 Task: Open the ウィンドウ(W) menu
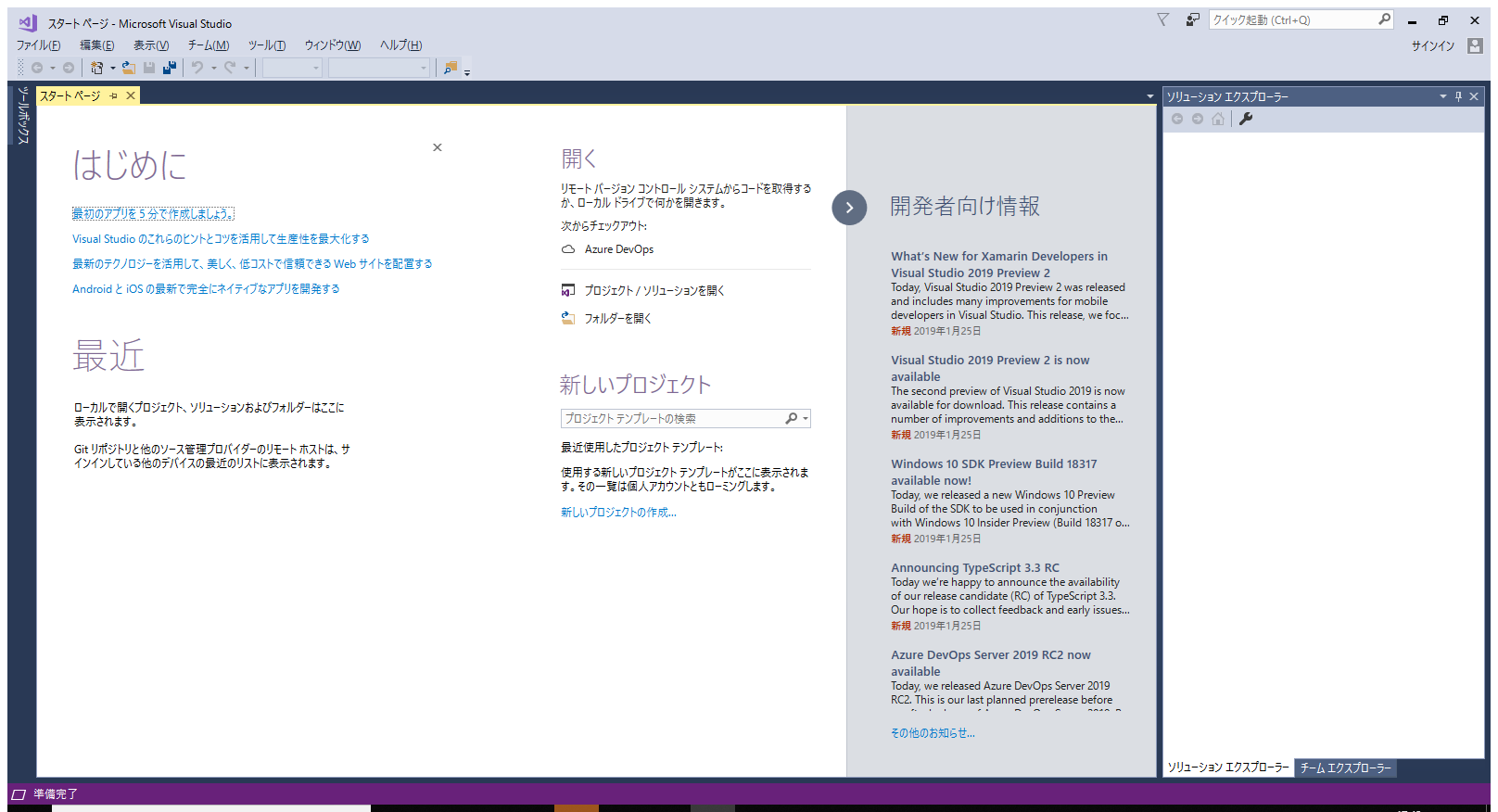click(333, 45)
